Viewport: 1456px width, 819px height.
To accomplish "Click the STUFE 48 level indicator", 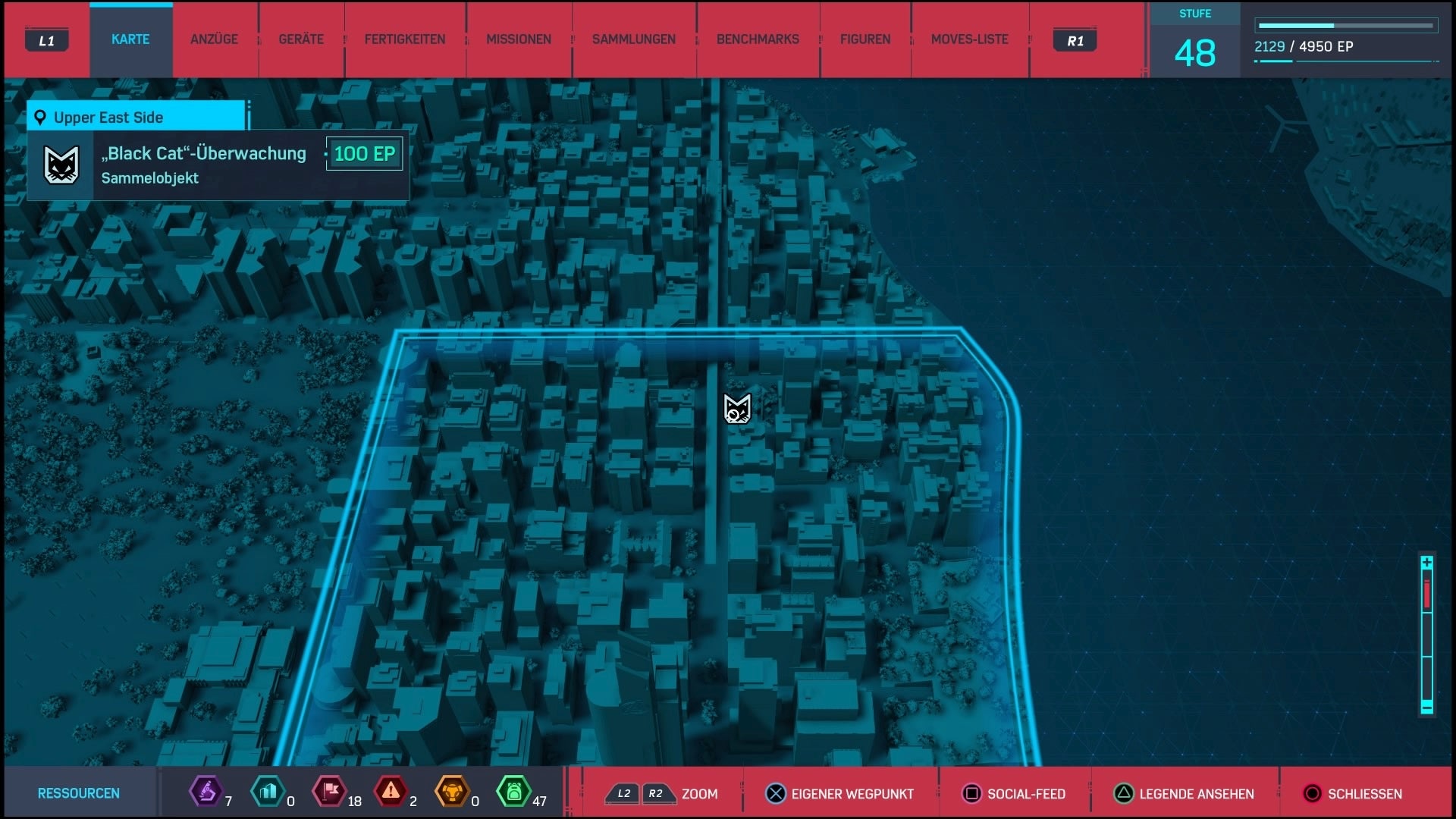I will click(x=1195, y=40).
